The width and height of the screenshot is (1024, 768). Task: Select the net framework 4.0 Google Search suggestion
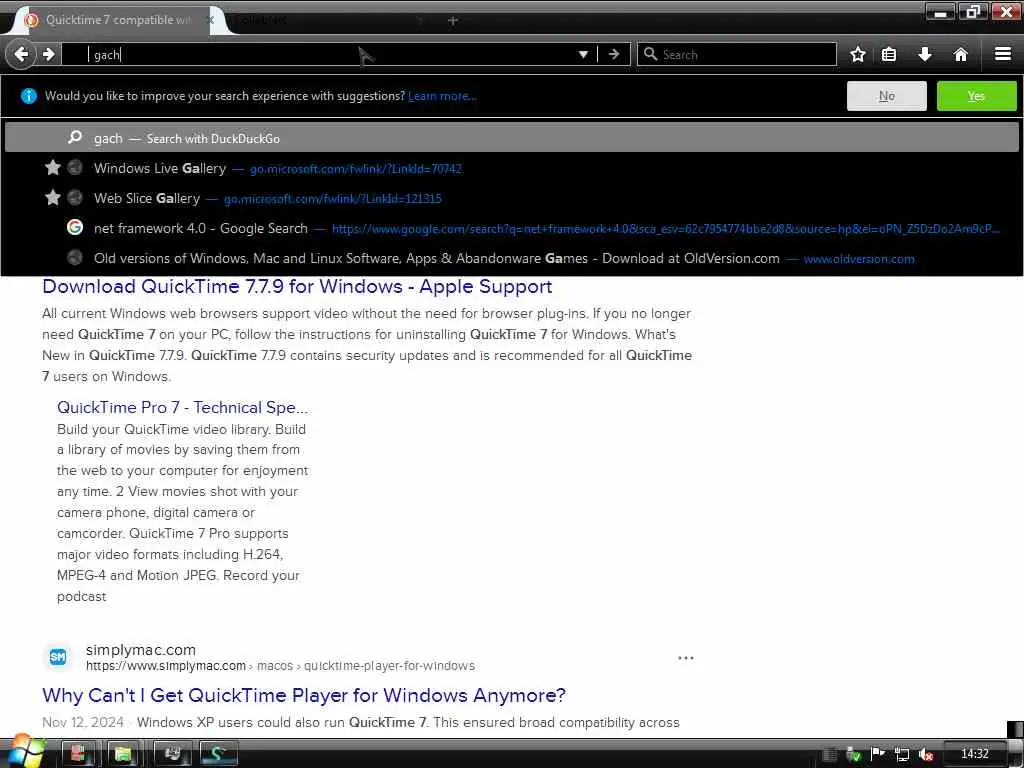coord(511,229)
